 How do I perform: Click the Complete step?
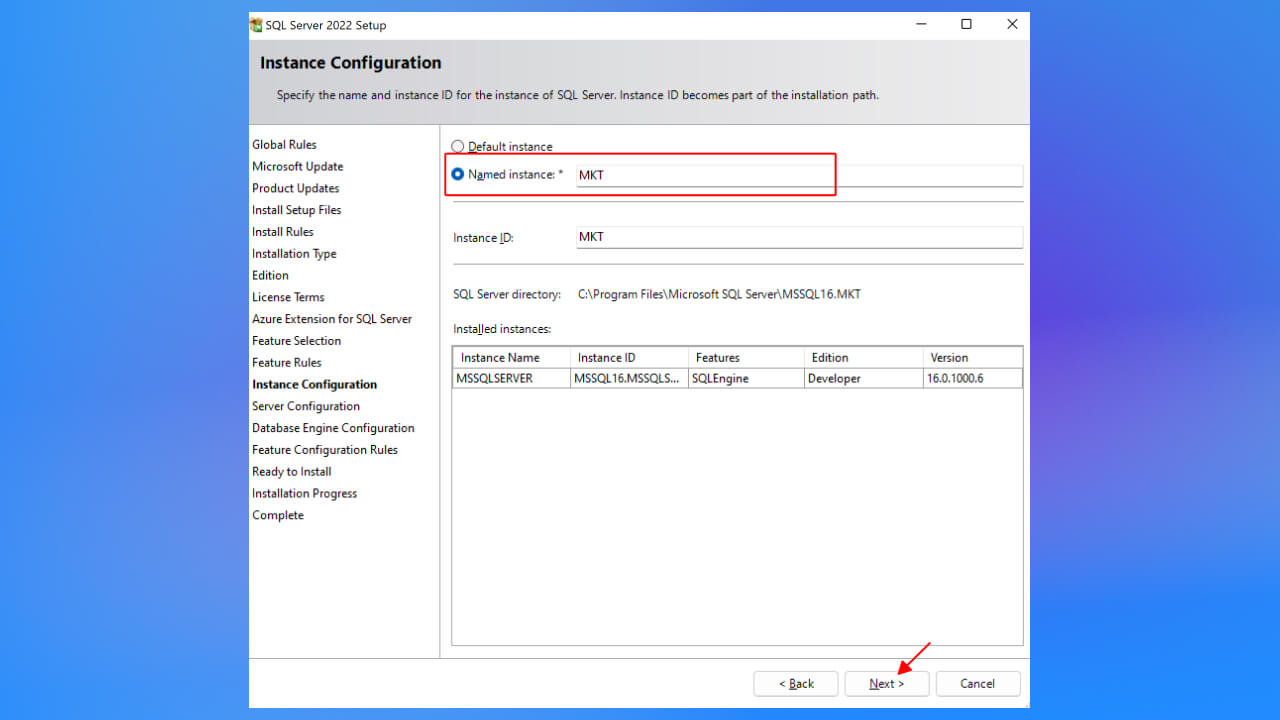coord(278,516)
